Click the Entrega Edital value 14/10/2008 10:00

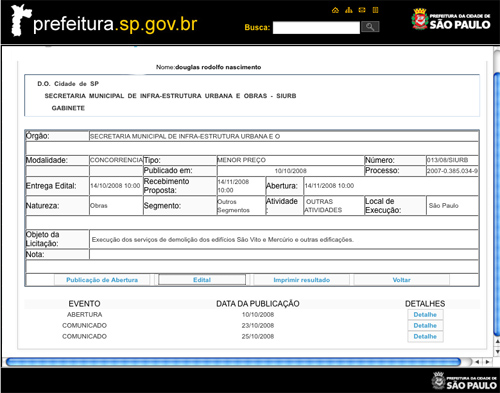(x=115, y=186)
